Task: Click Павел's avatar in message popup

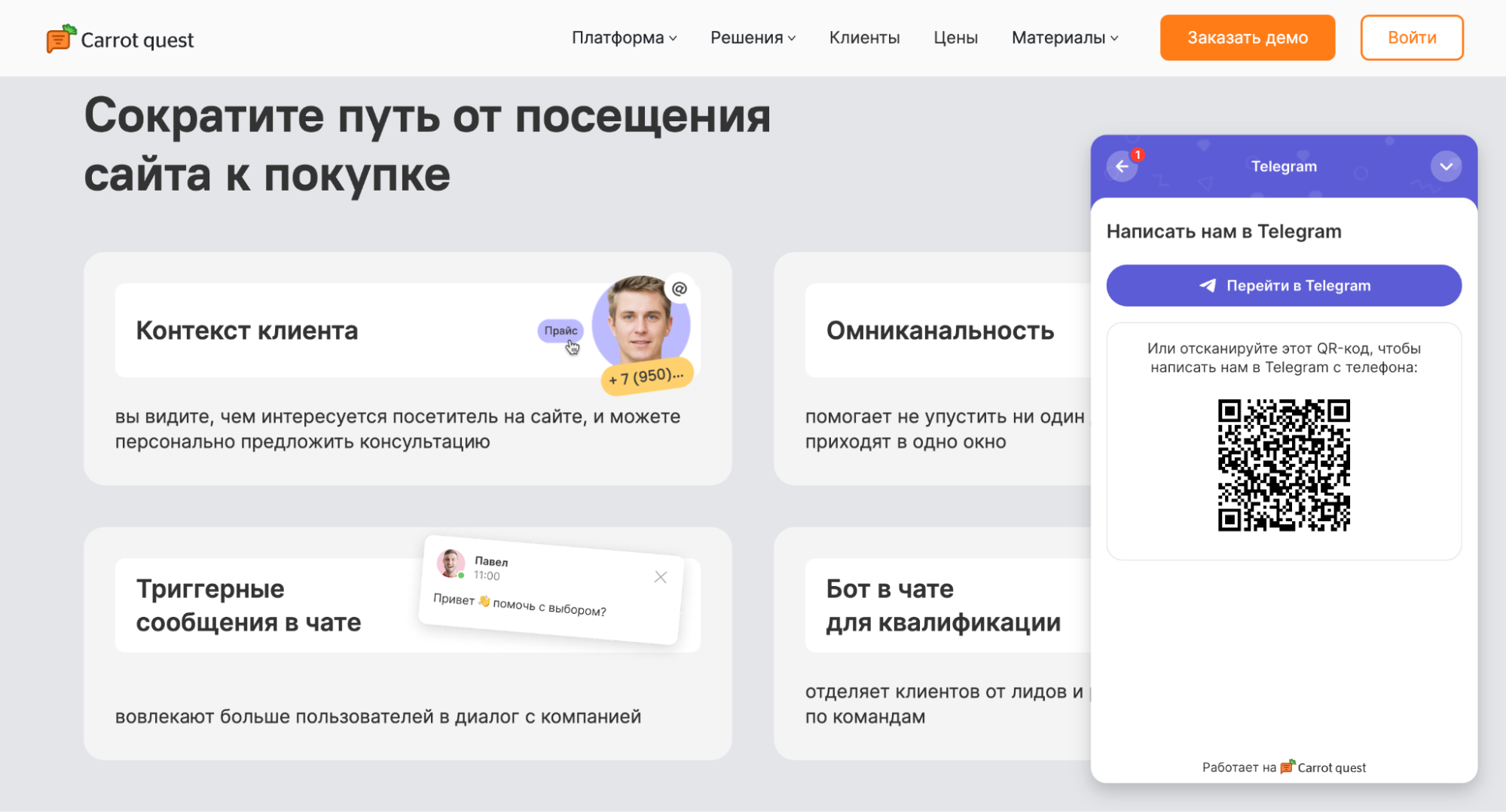Action: pos(451,563)
